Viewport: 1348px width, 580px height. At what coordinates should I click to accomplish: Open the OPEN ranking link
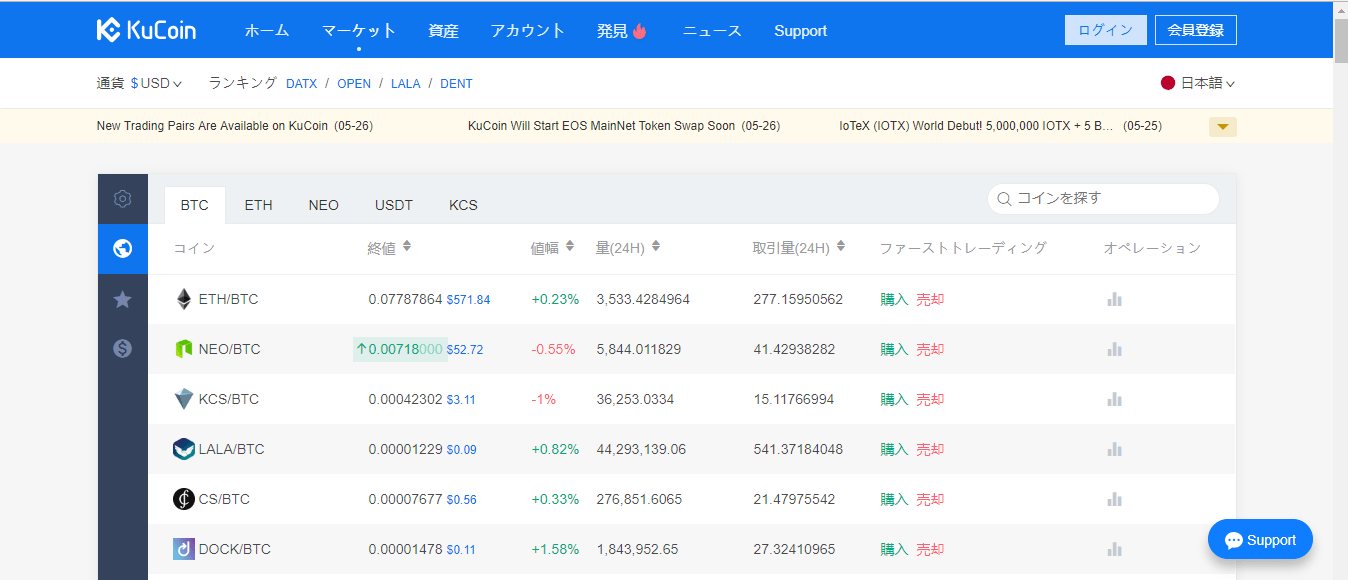point(354,84)
